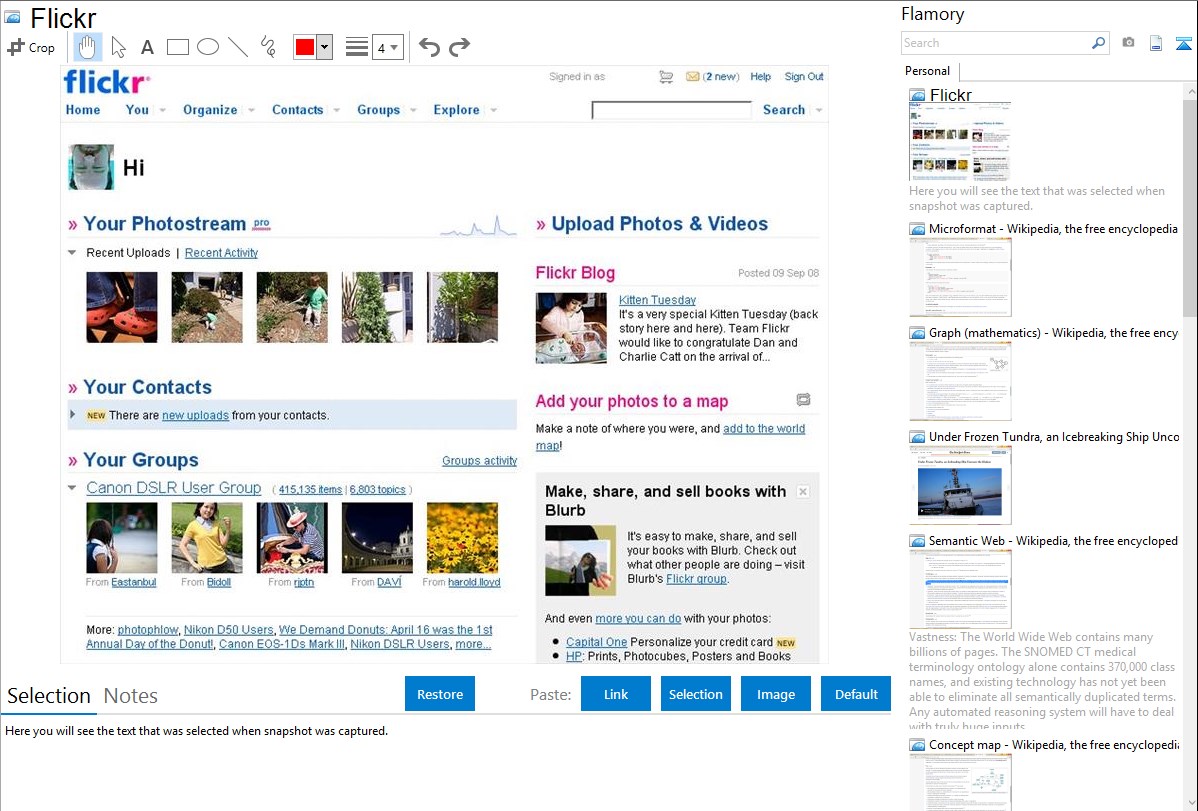Close the Blurb promotion box
The height and width of the screenshot is (811, 1198).
(803, 491)
